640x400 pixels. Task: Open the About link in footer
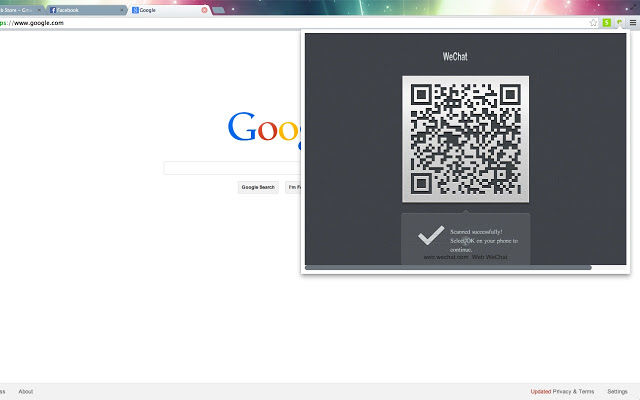point(25,391)
